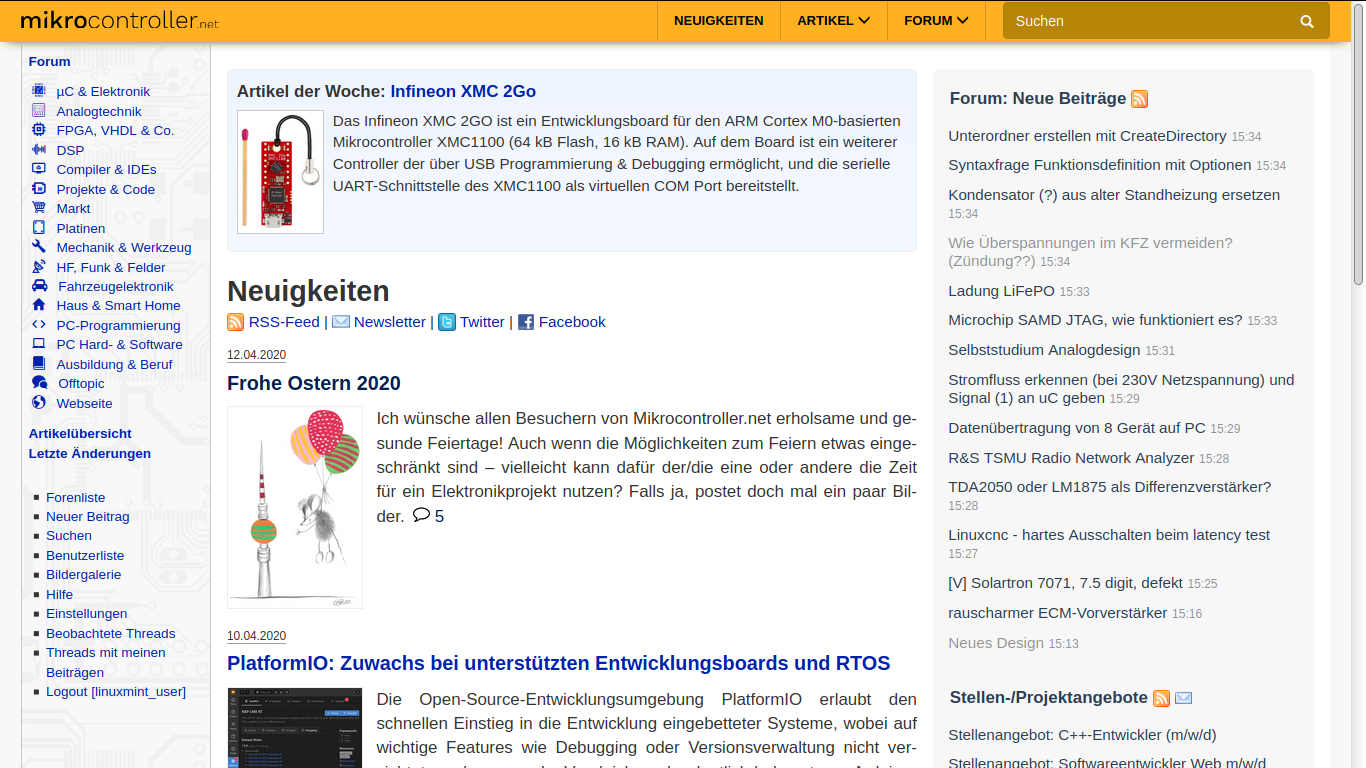Click the µC & Elektronik forum icon

coord(39,91)
